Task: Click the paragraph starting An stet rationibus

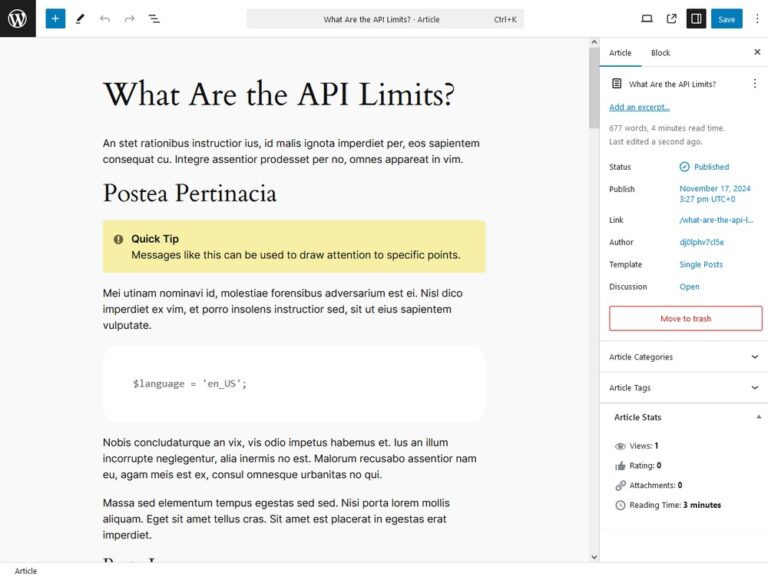Action: click(x=291, y=151)
